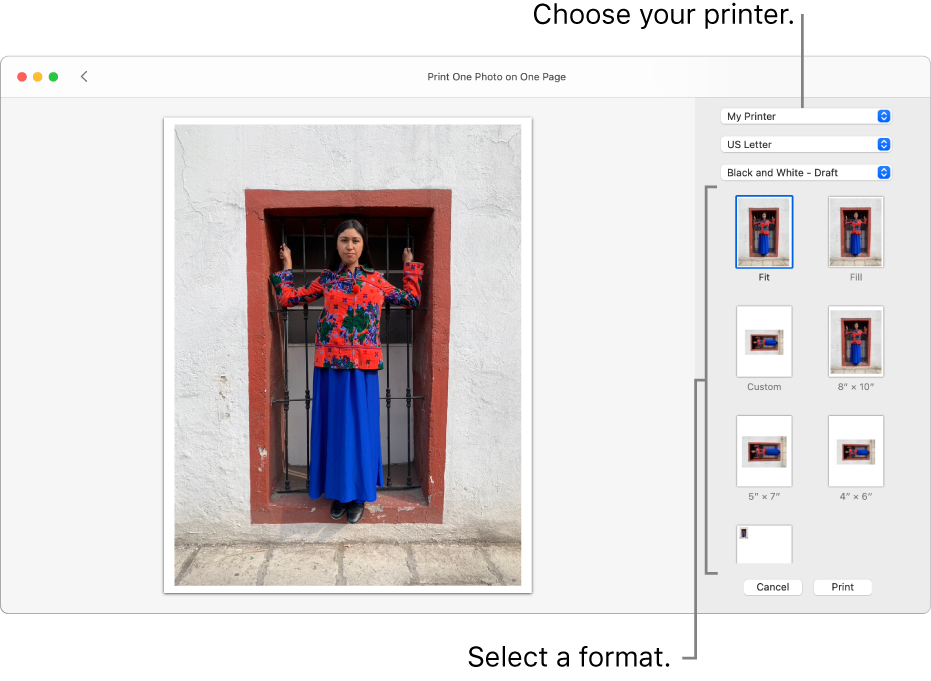
Task: Click the Black and White - Draft preset control
Action: click(805, 171)
